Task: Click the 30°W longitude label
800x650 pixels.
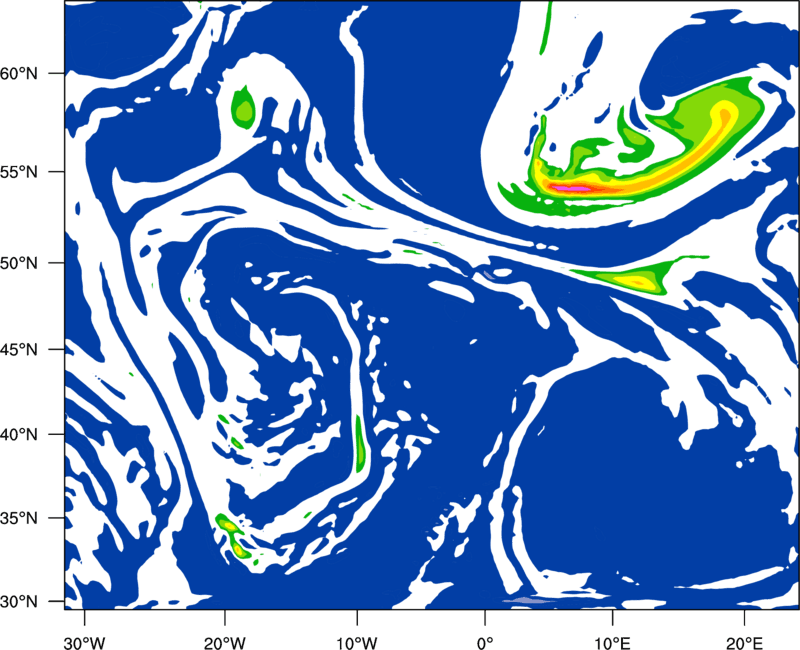Action: pos(84,643)
